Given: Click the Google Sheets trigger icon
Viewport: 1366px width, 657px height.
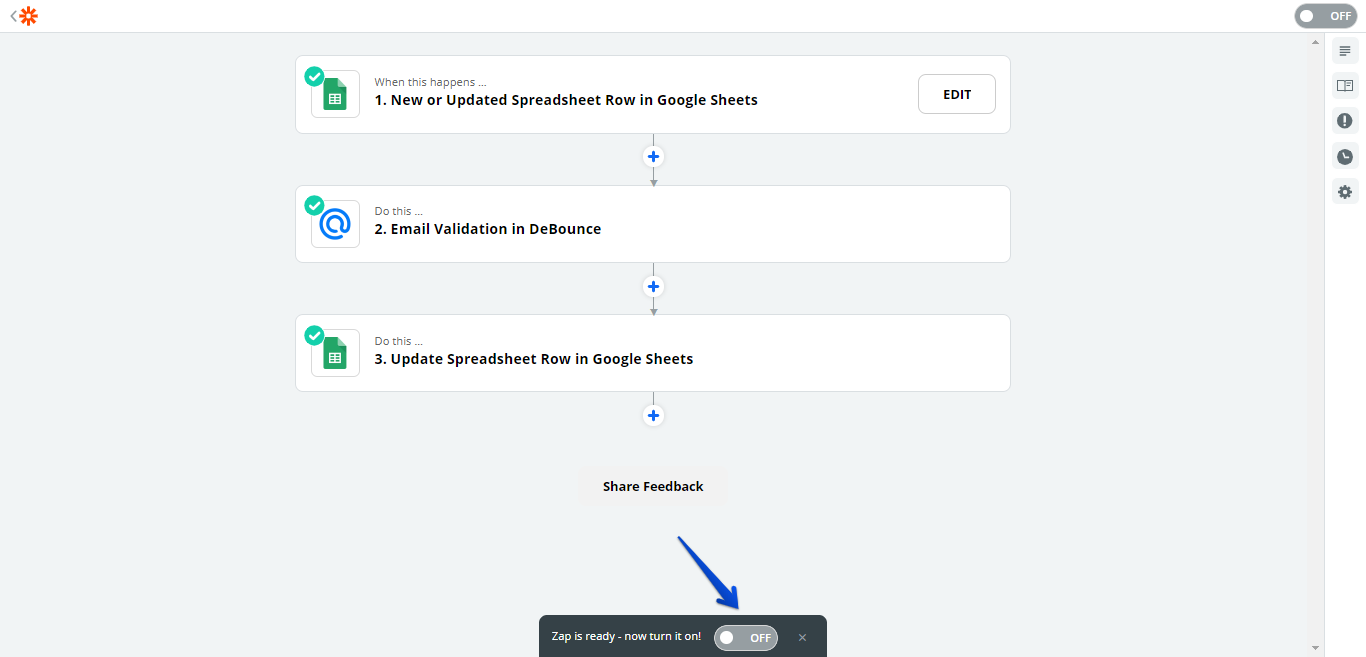Looking at the screenshot, I should point(335,94).
